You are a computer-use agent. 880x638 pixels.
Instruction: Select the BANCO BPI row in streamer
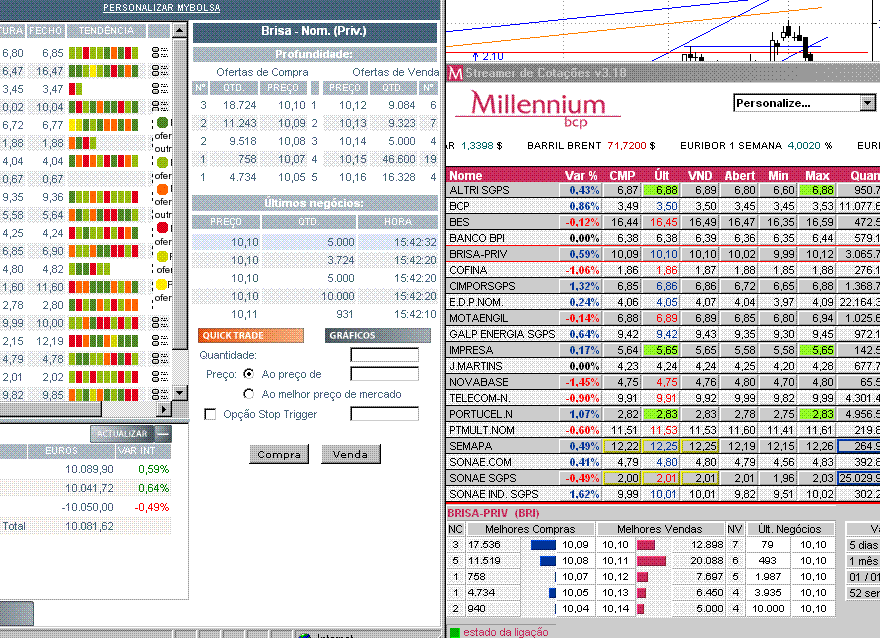pyautogui.click(x=663, y=238)
